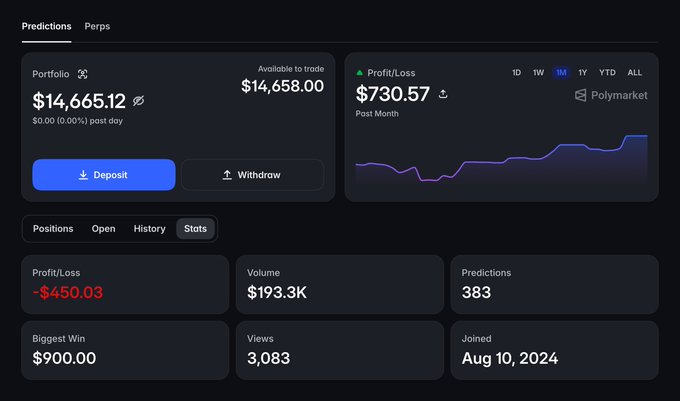This screenshot has width=680, height=401.
Task: Click the $14,658.00 available to trade amount
Action: [282, 86]
